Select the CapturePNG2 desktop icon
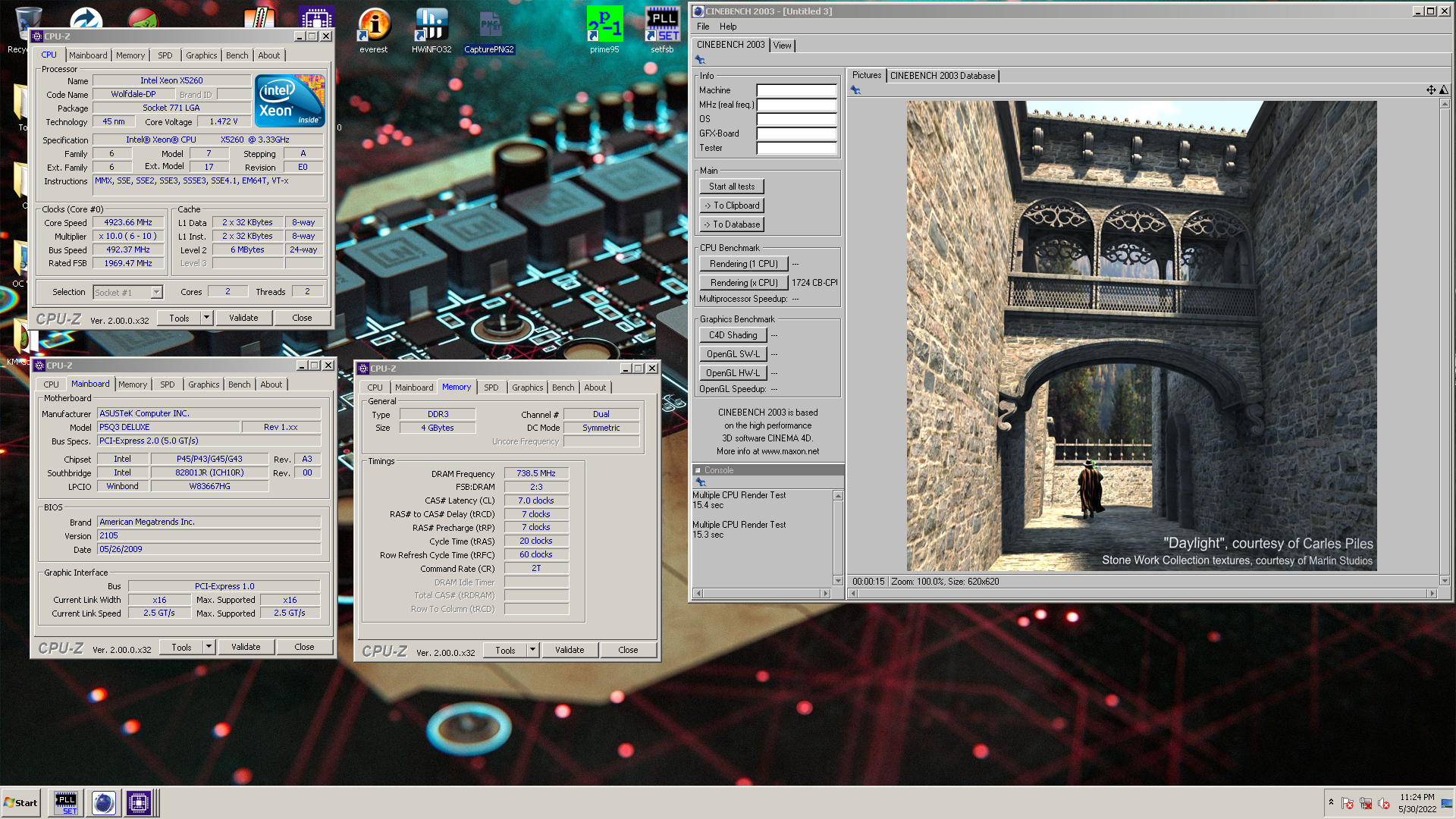 [489, 30]
